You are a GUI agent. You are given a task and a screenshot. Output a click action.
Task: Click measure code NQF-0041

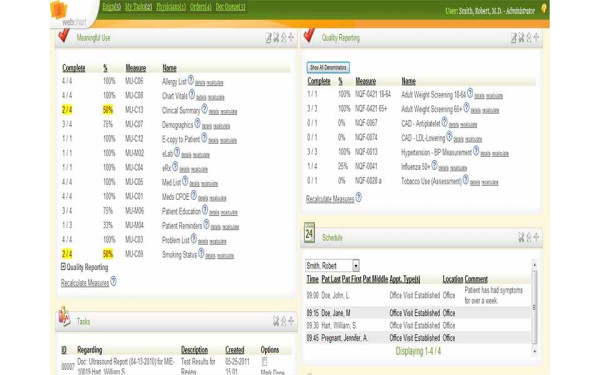pos(366,166)
